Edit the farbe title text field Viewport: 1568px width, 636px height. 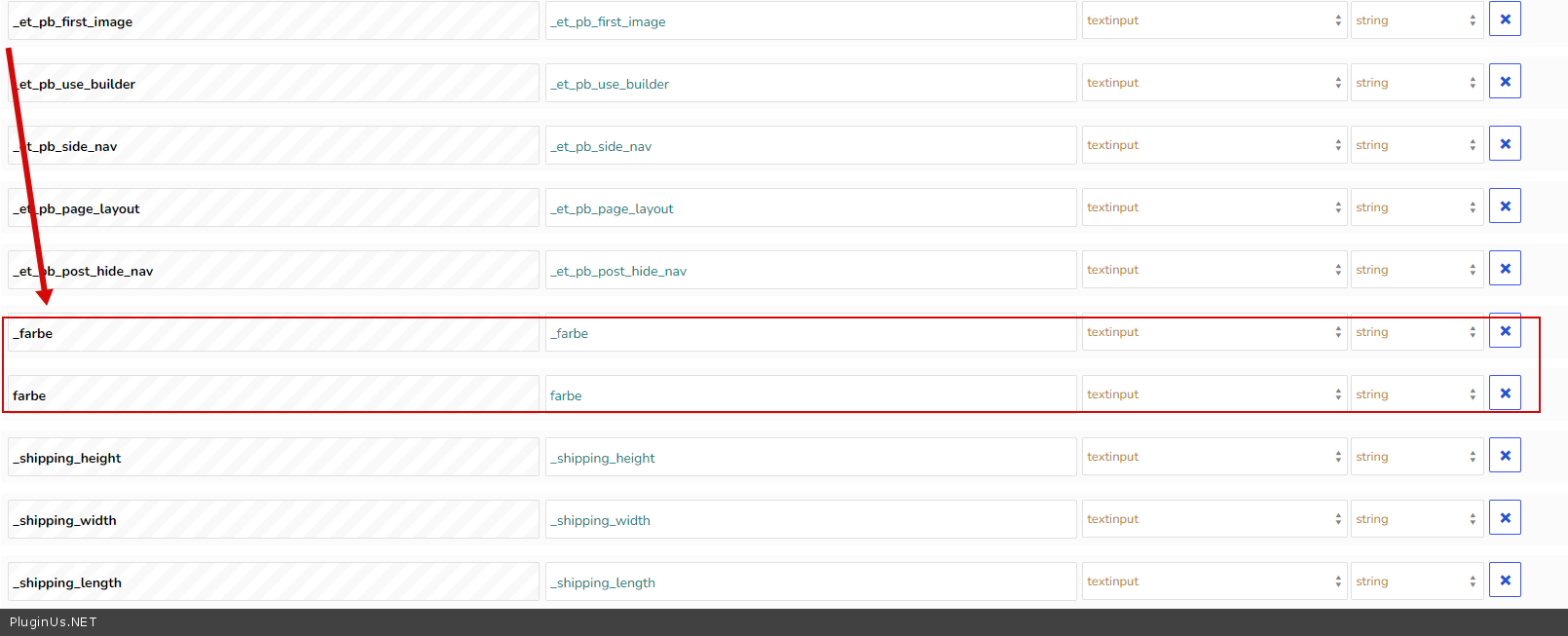(x=809, y=395)
